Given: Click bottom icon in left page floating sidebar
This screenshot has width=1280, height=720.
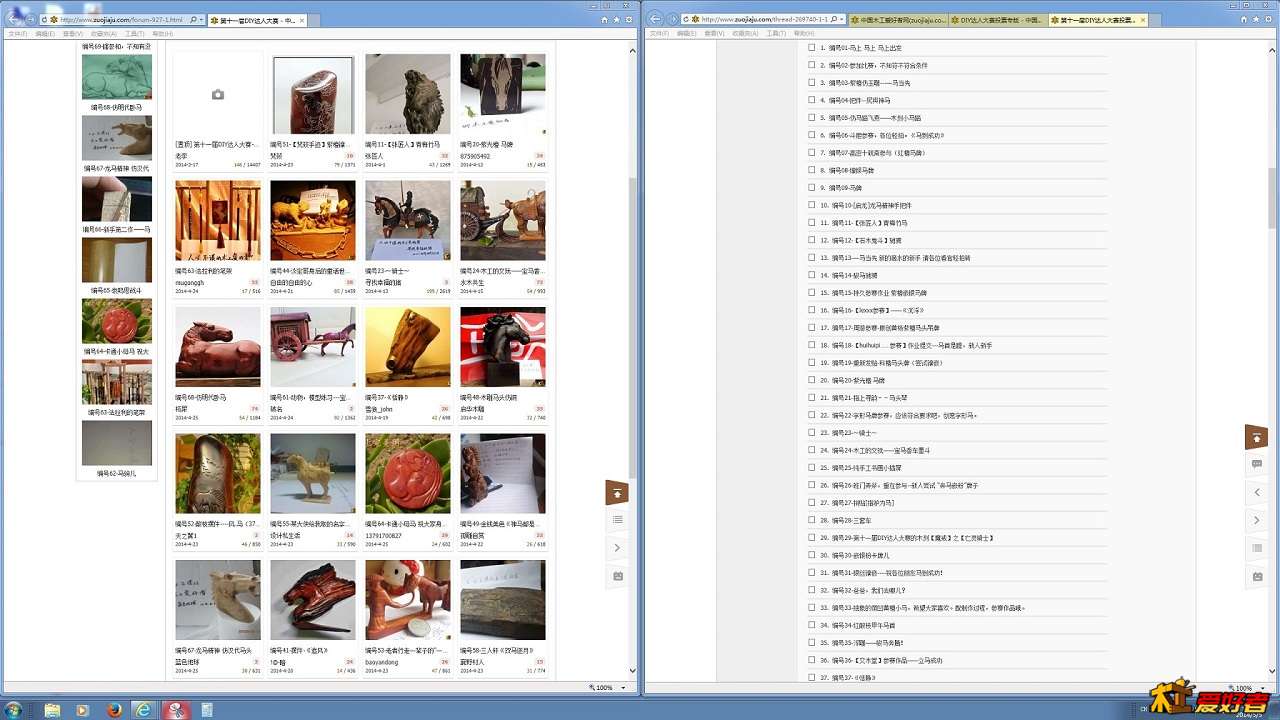Looking at the screenshot, I should point(617,576).
